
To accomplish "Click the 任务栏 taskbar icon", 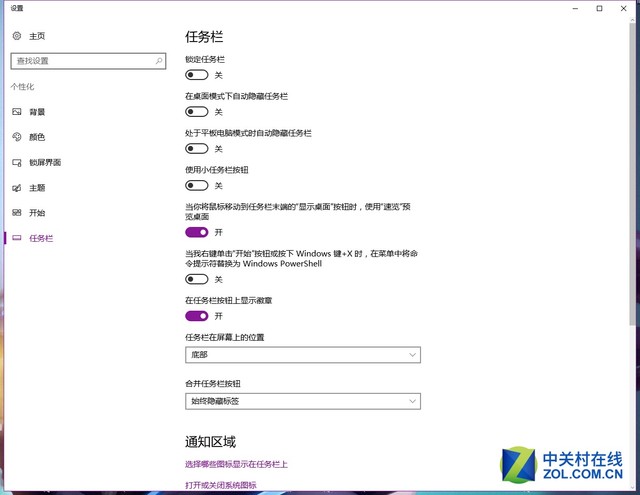I will pyautogui.click(x=17, y=238).
